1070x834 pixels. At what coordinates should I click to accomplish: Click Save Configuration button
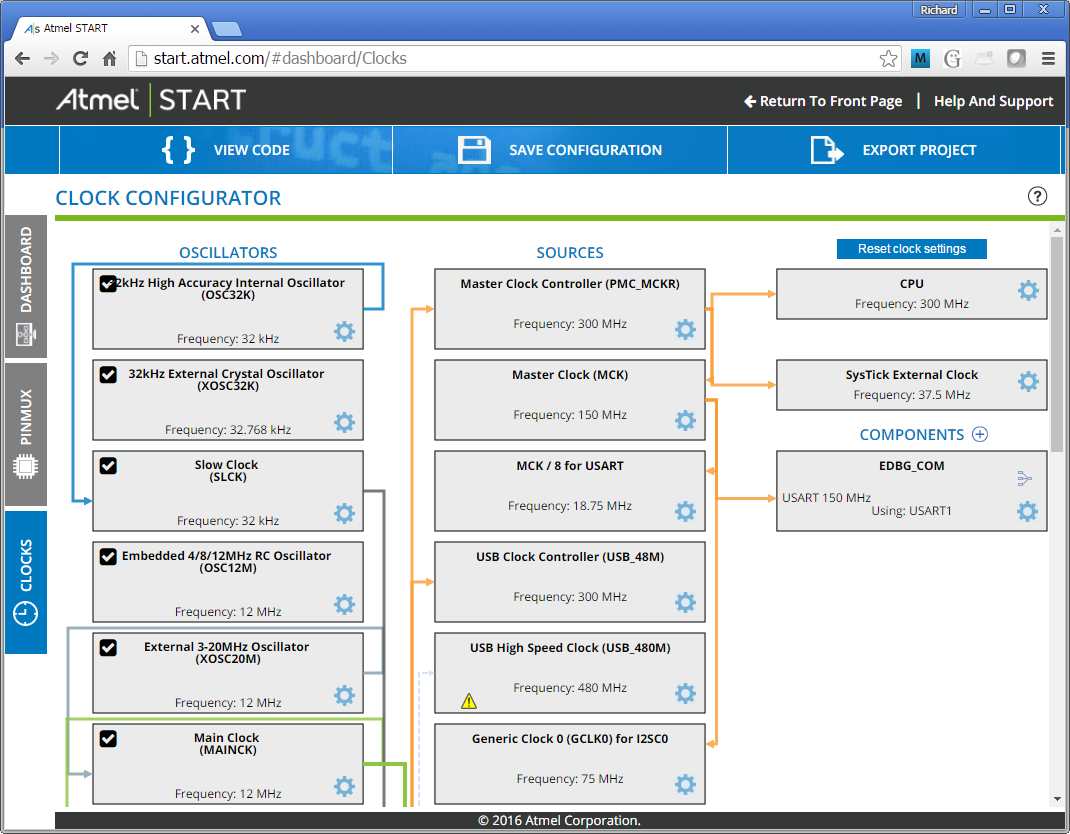(560, 149)
